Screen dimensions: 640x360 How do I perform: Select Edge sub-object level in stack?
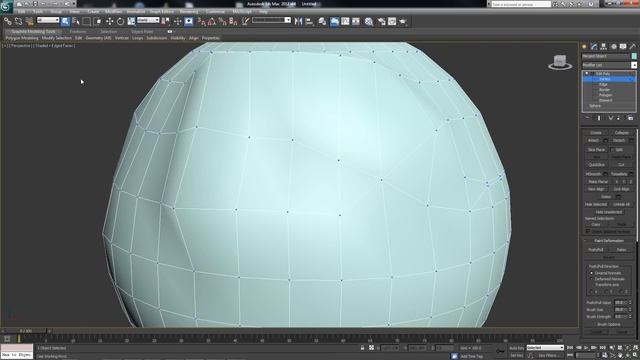tap(603, 84)
